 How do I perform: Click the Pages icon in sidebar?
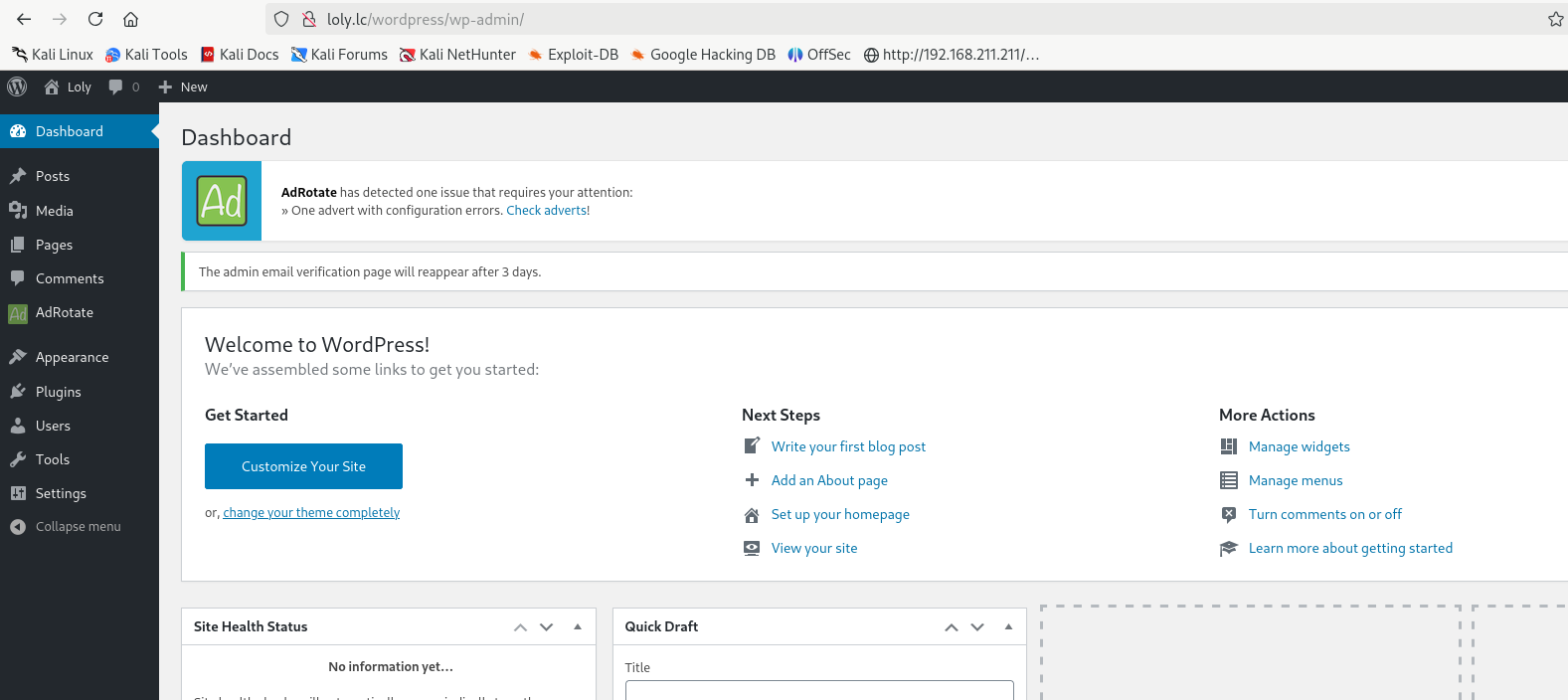18,245
